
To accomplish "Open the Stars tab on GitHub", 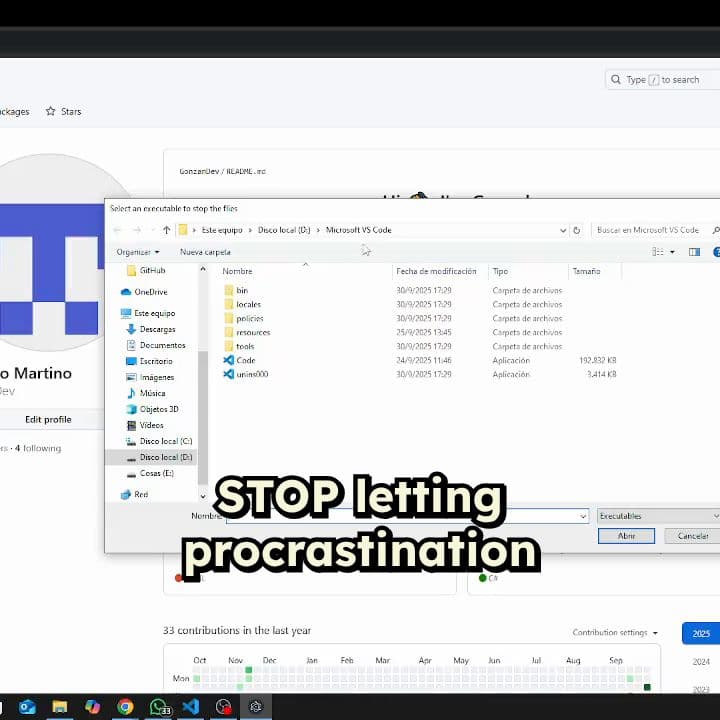I will coord(64,112).
